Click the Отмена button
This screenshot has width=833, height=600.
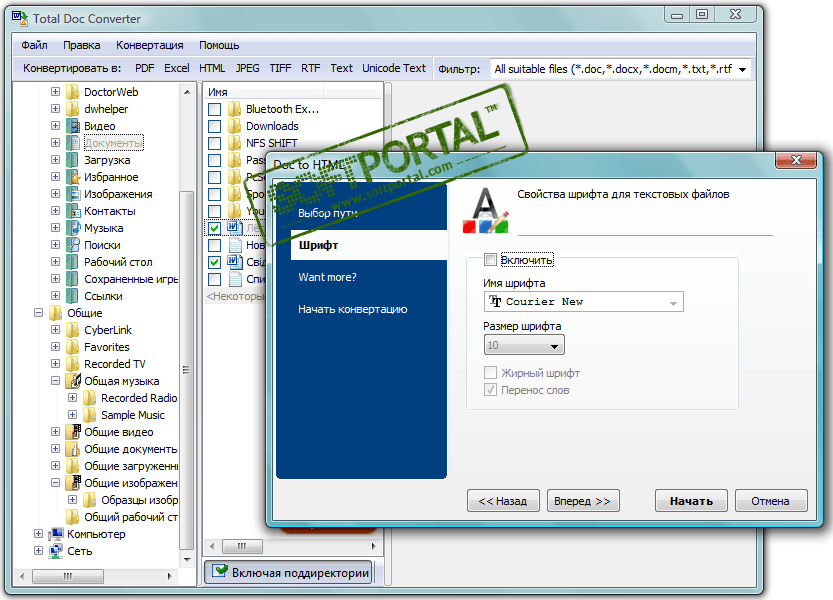pyautogui.click(x=771, y=501)
